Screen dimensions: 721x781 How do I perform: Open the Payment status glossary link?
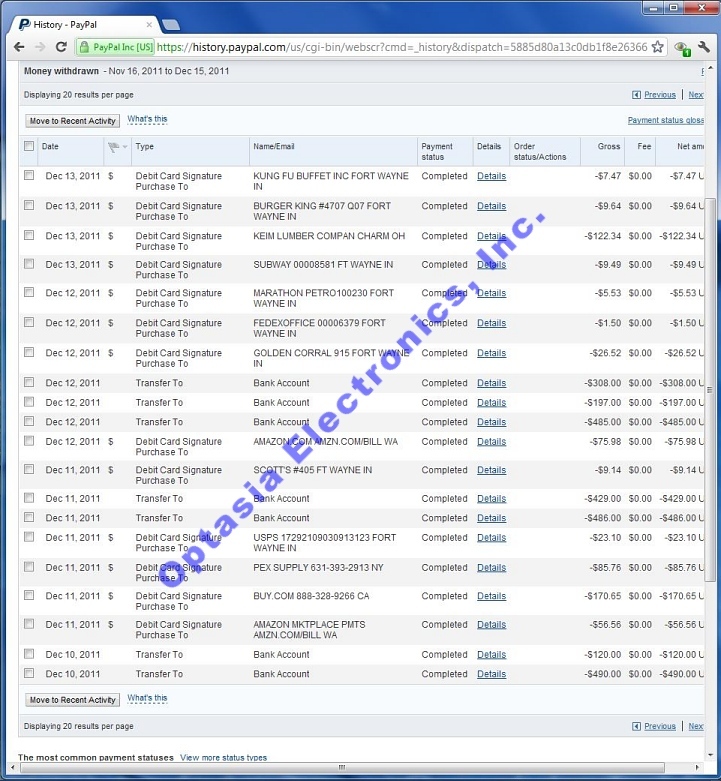click(x=666, y=120)
